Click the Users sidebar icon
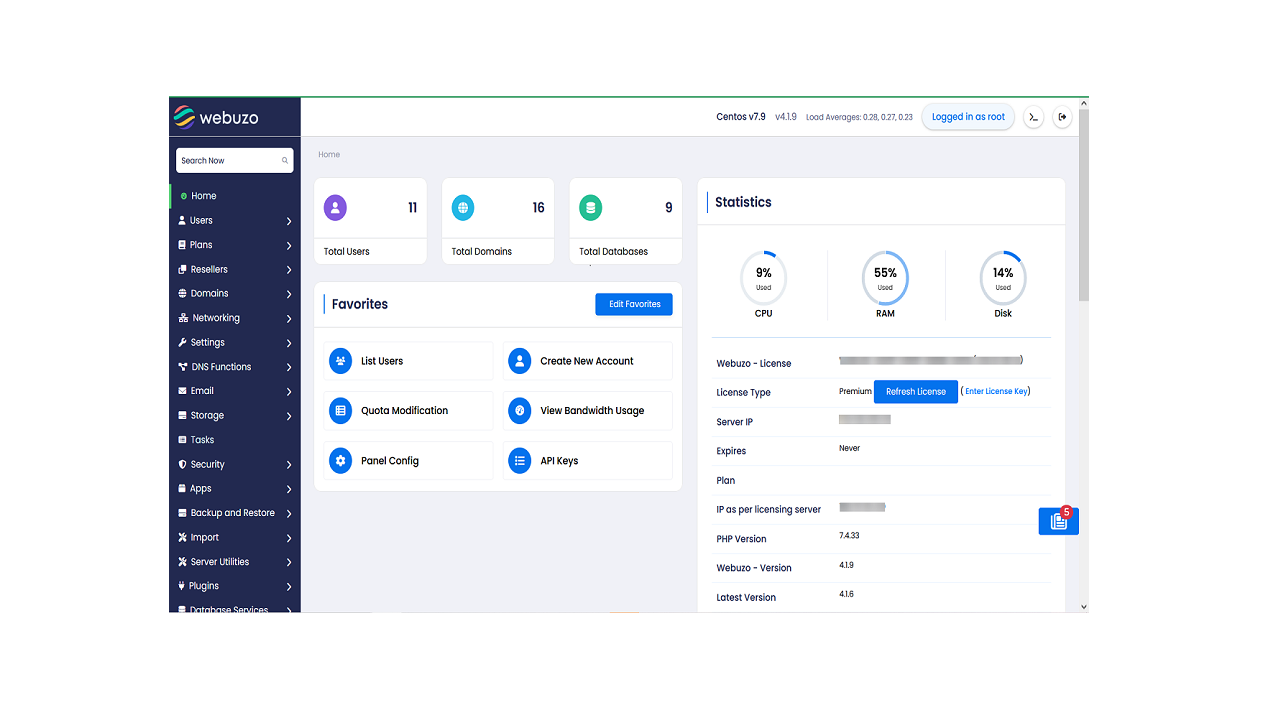1280x720 pixels. point(182,220)
